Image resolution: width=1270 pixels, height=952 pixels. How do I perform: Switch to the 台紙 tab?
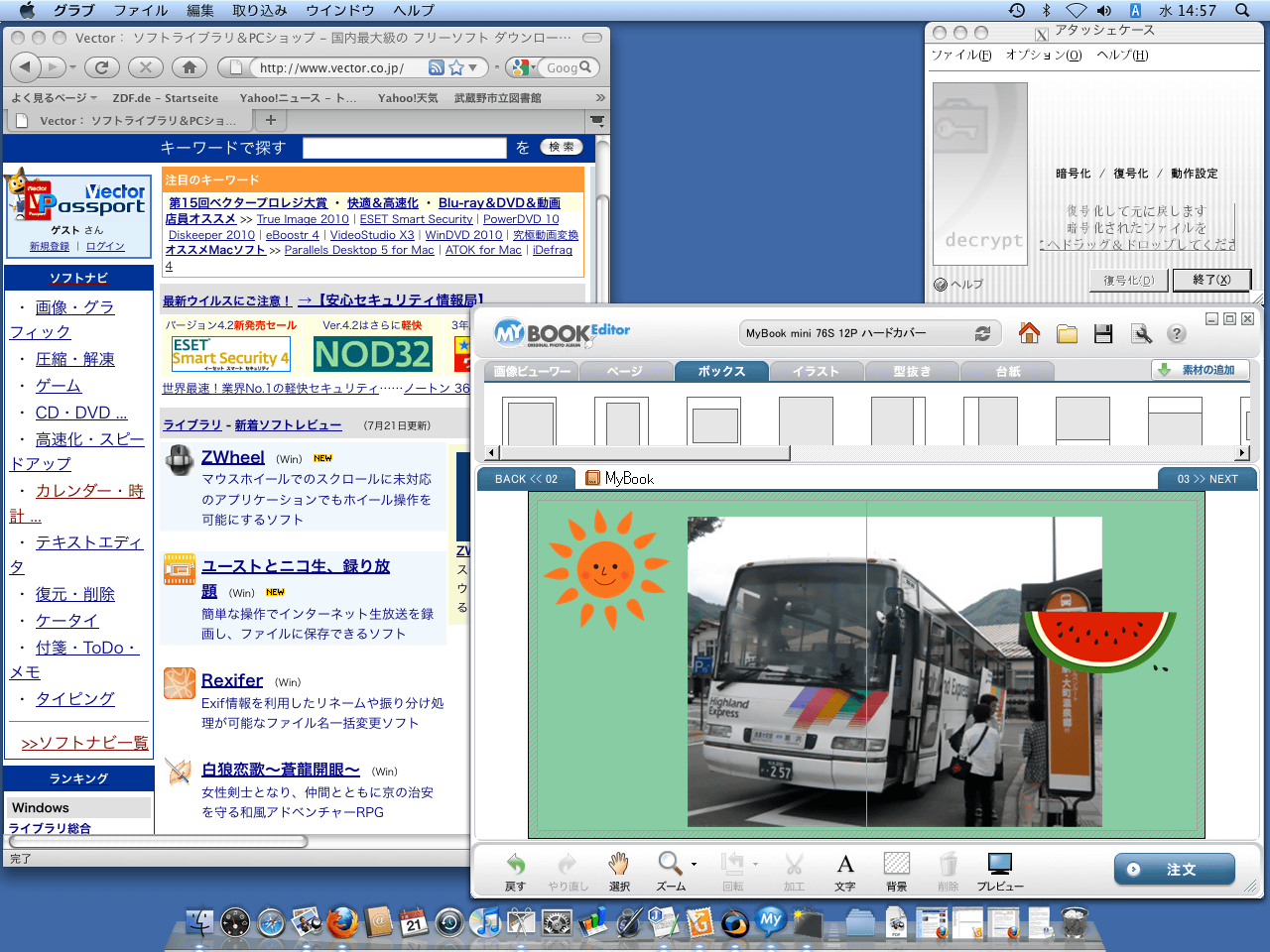click(1008, 371)
